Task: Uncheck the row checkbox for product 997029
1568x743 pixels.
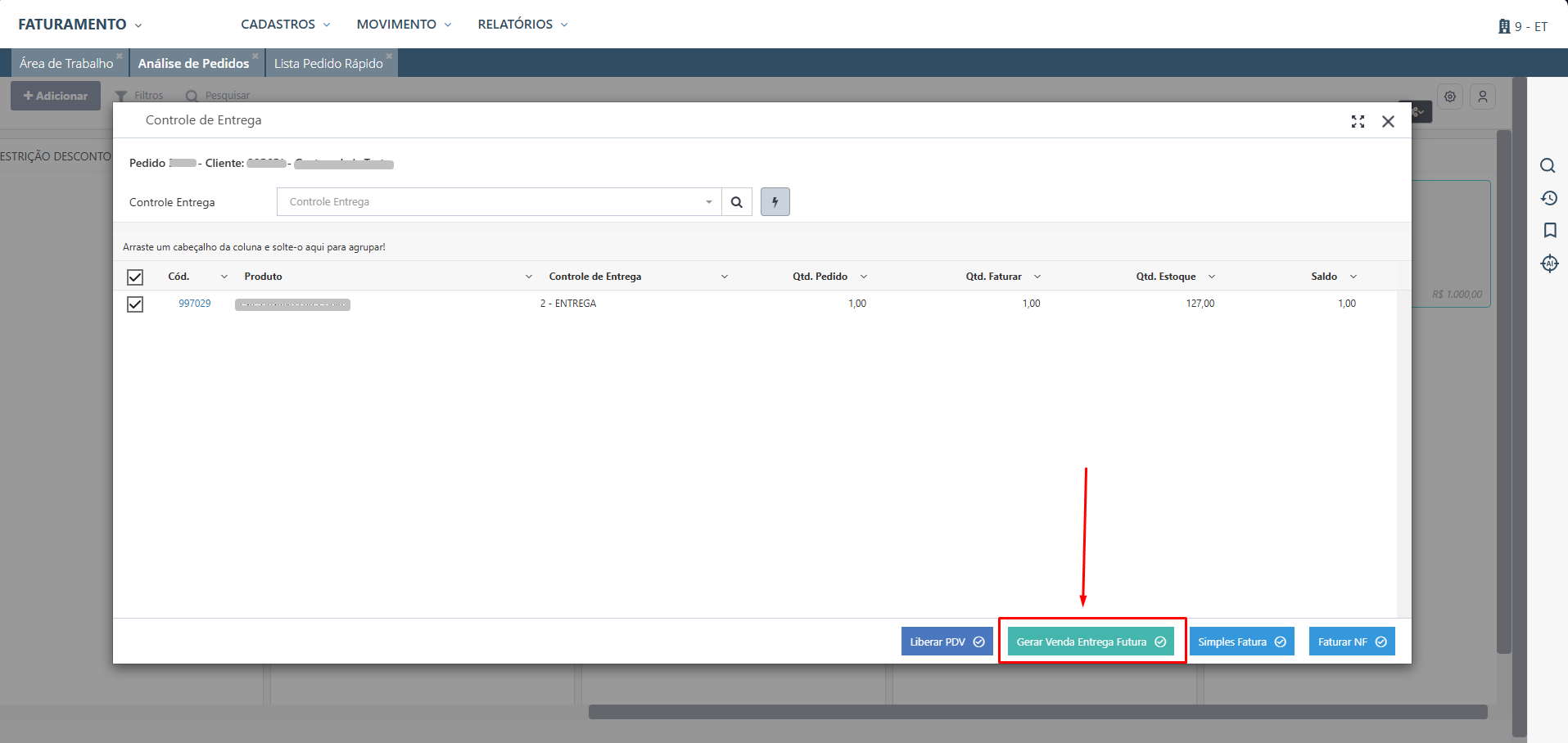Action: pyautogui.click(x=135, y=304)
